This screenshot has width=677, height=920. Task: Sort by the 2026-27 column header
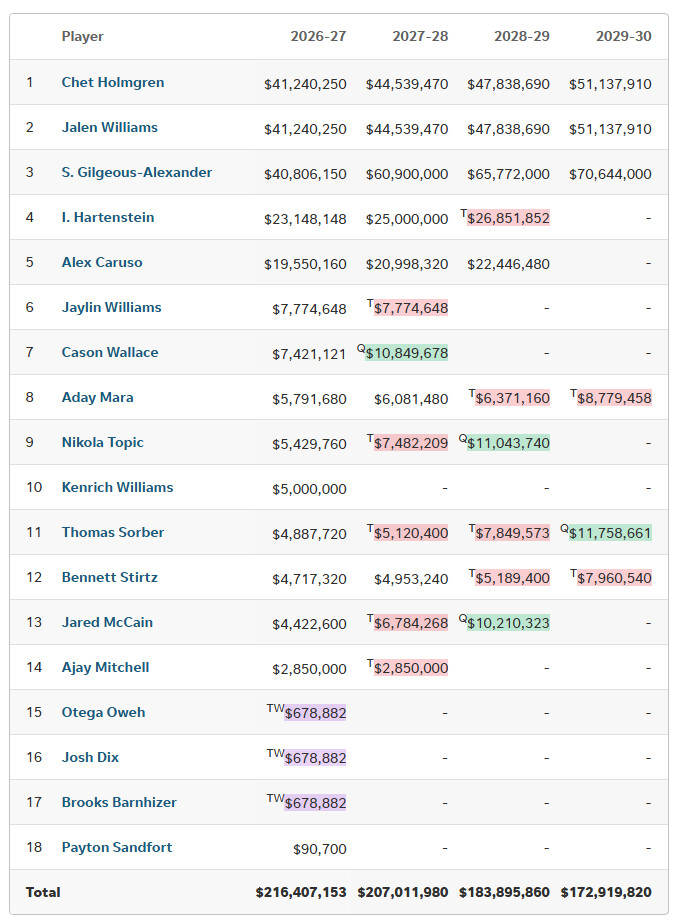tap(318, 36)
